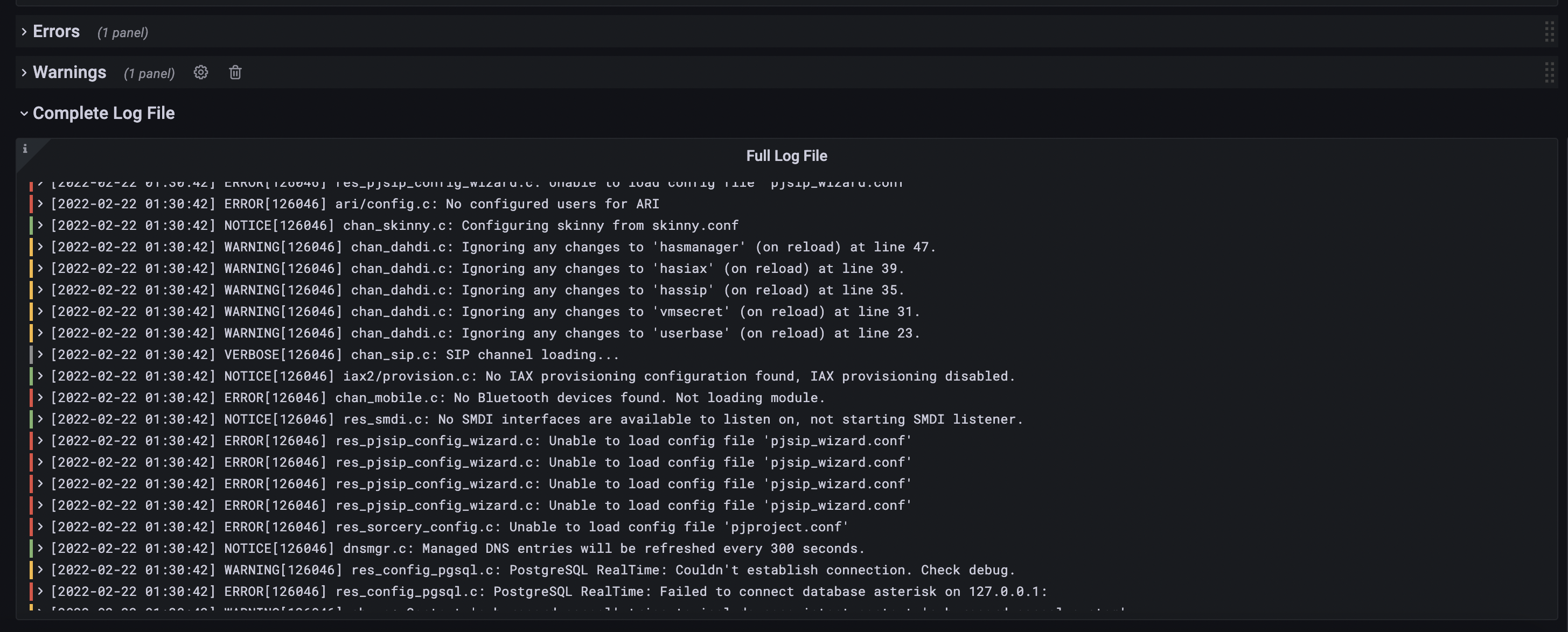Screen dimensions: 1568x632
Task: Click the info icon on the Full Log File panel
Action: point(25,149)
